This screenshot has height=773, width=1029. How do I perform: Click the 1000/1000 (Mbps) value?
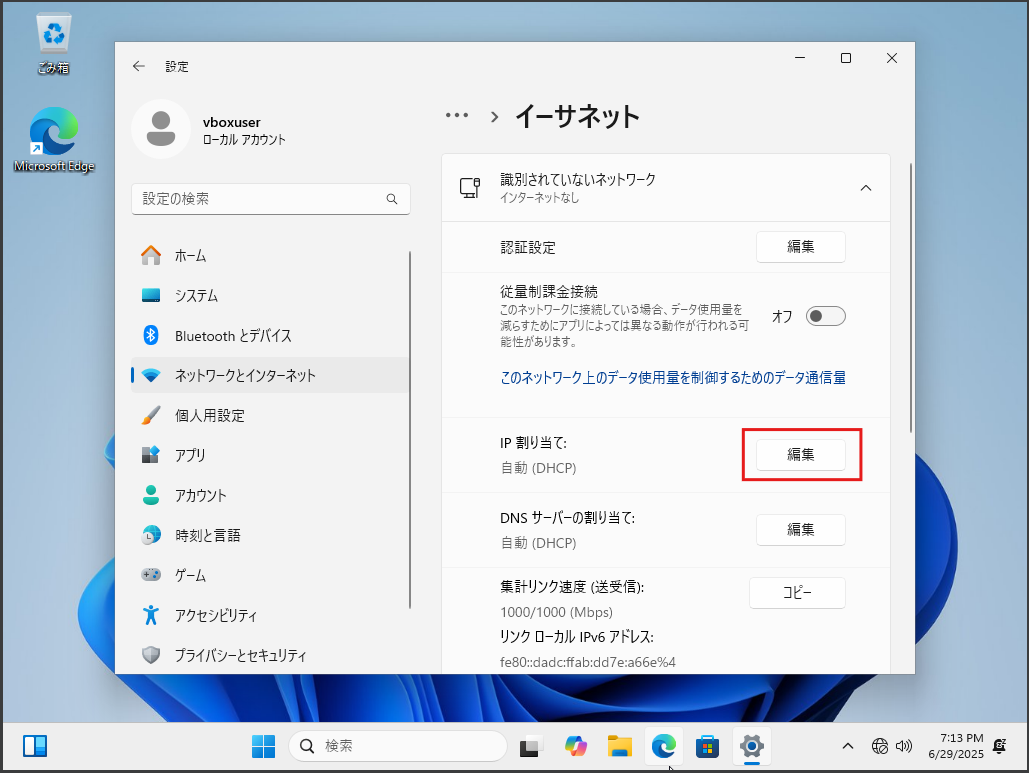coord(556,612)
